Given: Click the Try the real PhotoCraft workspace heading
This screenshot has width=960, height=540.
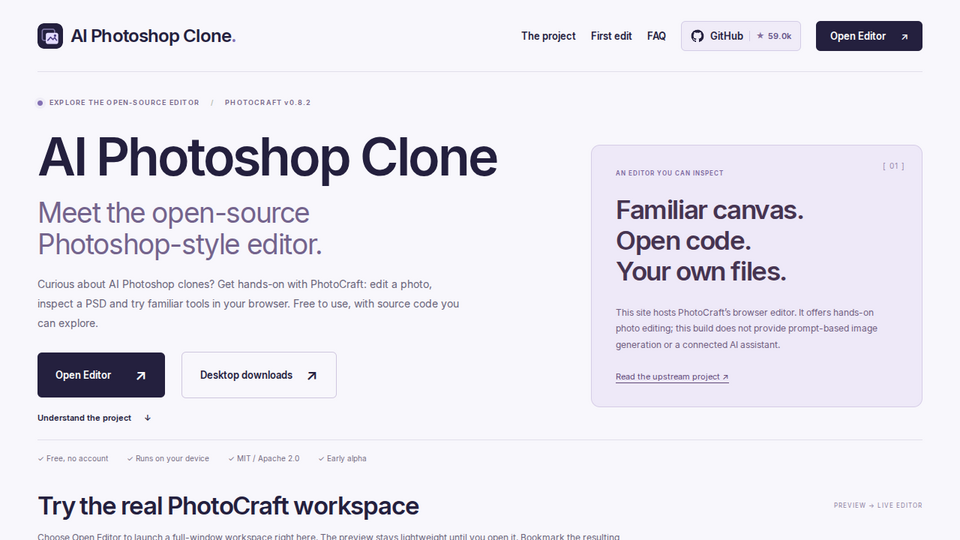Looking at the screenshot, I should coord(228,506).
